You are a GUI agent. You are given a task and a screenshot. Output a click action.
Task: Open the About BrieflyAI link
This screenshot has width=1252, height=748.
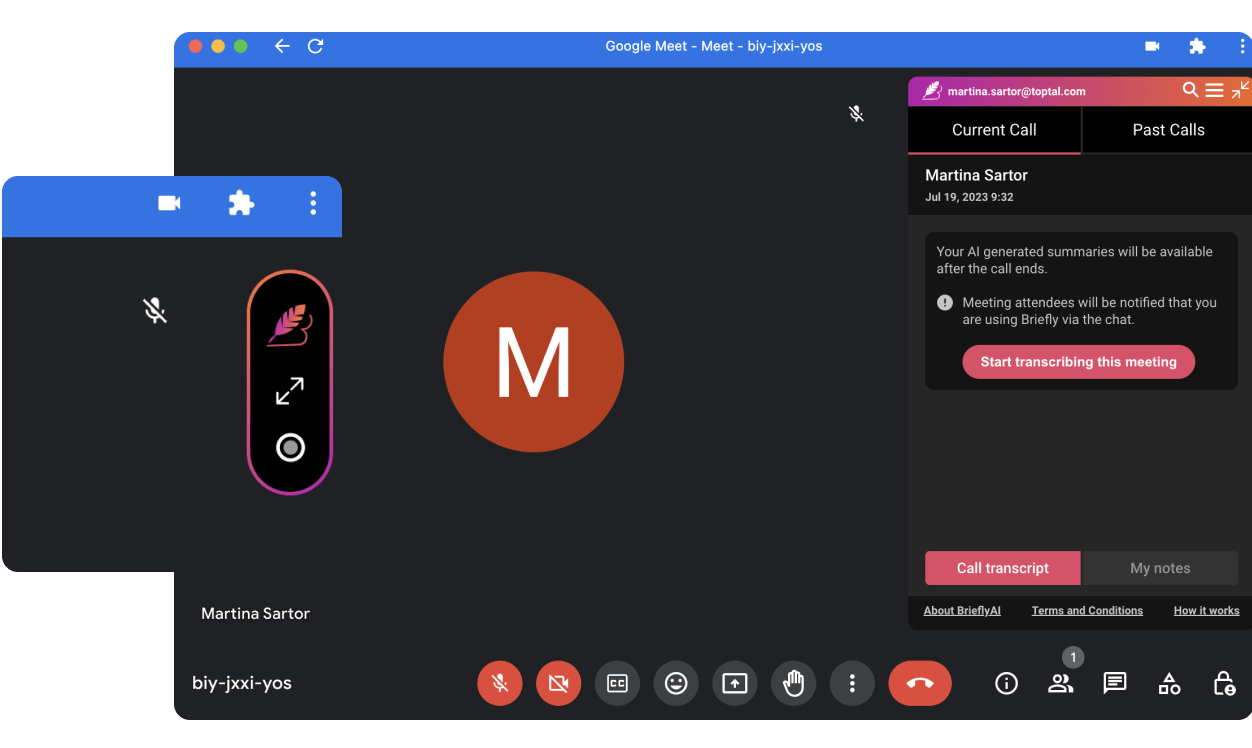coord(962,611)
